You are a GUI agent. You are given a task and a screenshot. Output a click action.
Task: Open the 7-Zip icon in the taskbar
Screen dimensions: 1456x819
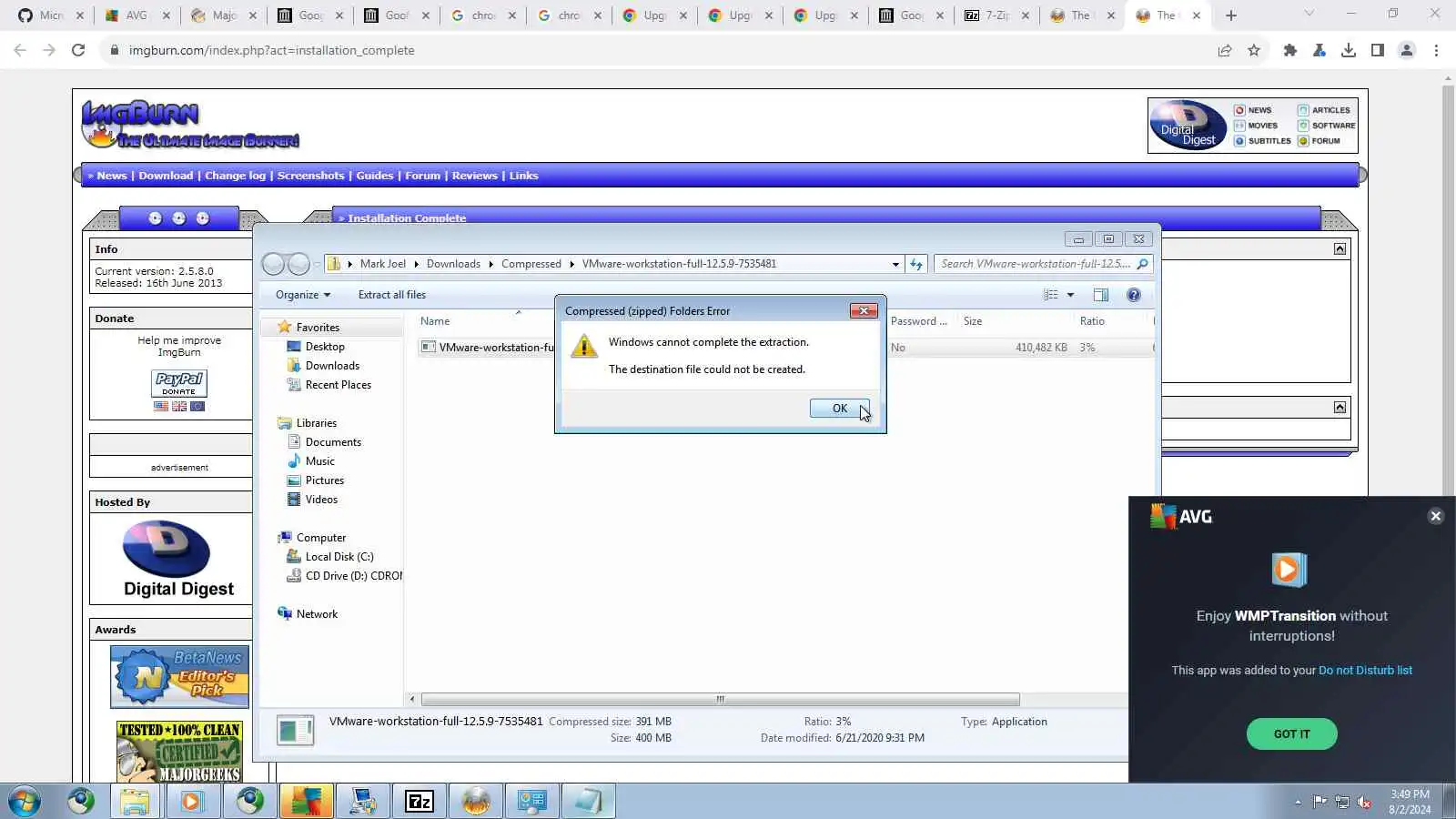pyautogui.click(x=419, y=802)
